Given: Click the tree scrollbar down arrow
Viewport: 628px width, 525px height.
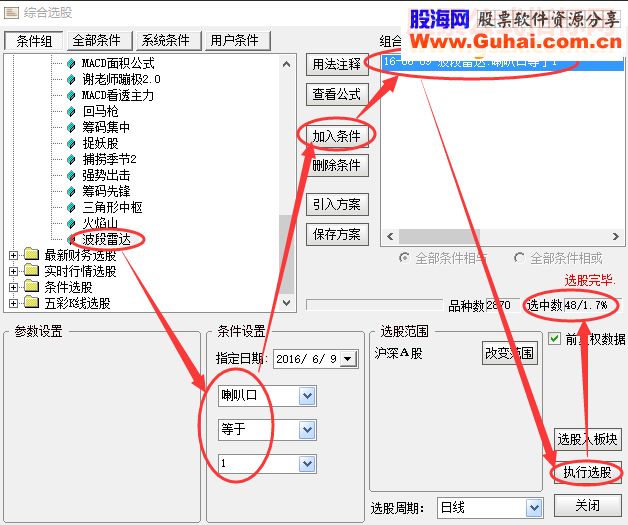Looking at the screenshot, I should 286,303.
